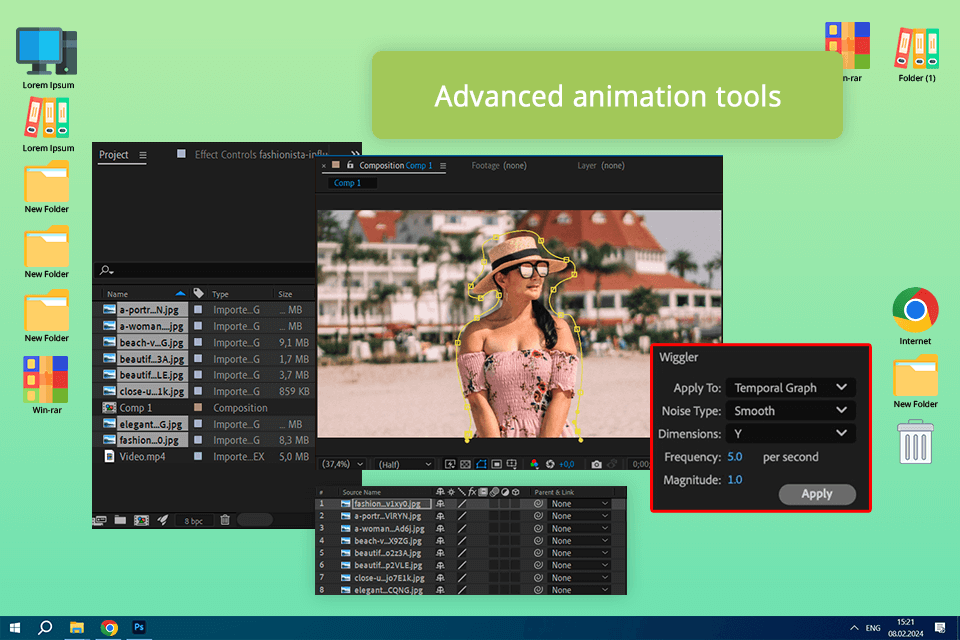The image size is (960, 640).
Task: Sort by the Name column header
Action: tap(118, 294)
